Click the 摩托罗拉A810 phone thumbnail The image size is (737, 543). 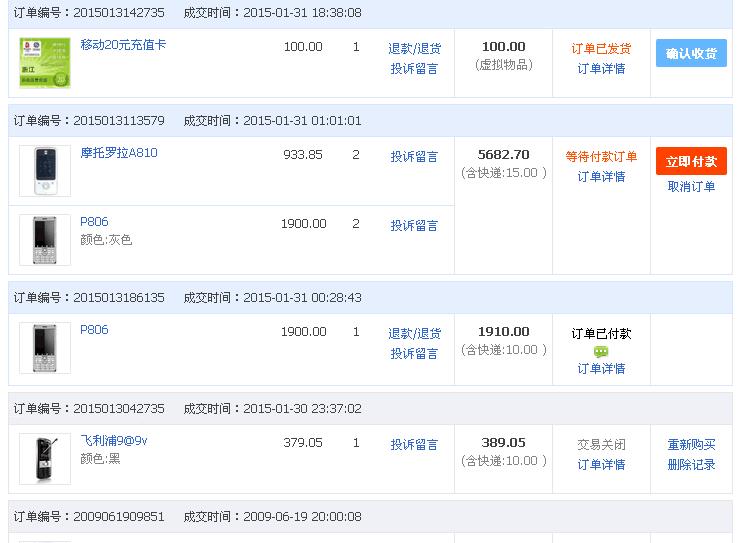(x=45, y=171)
